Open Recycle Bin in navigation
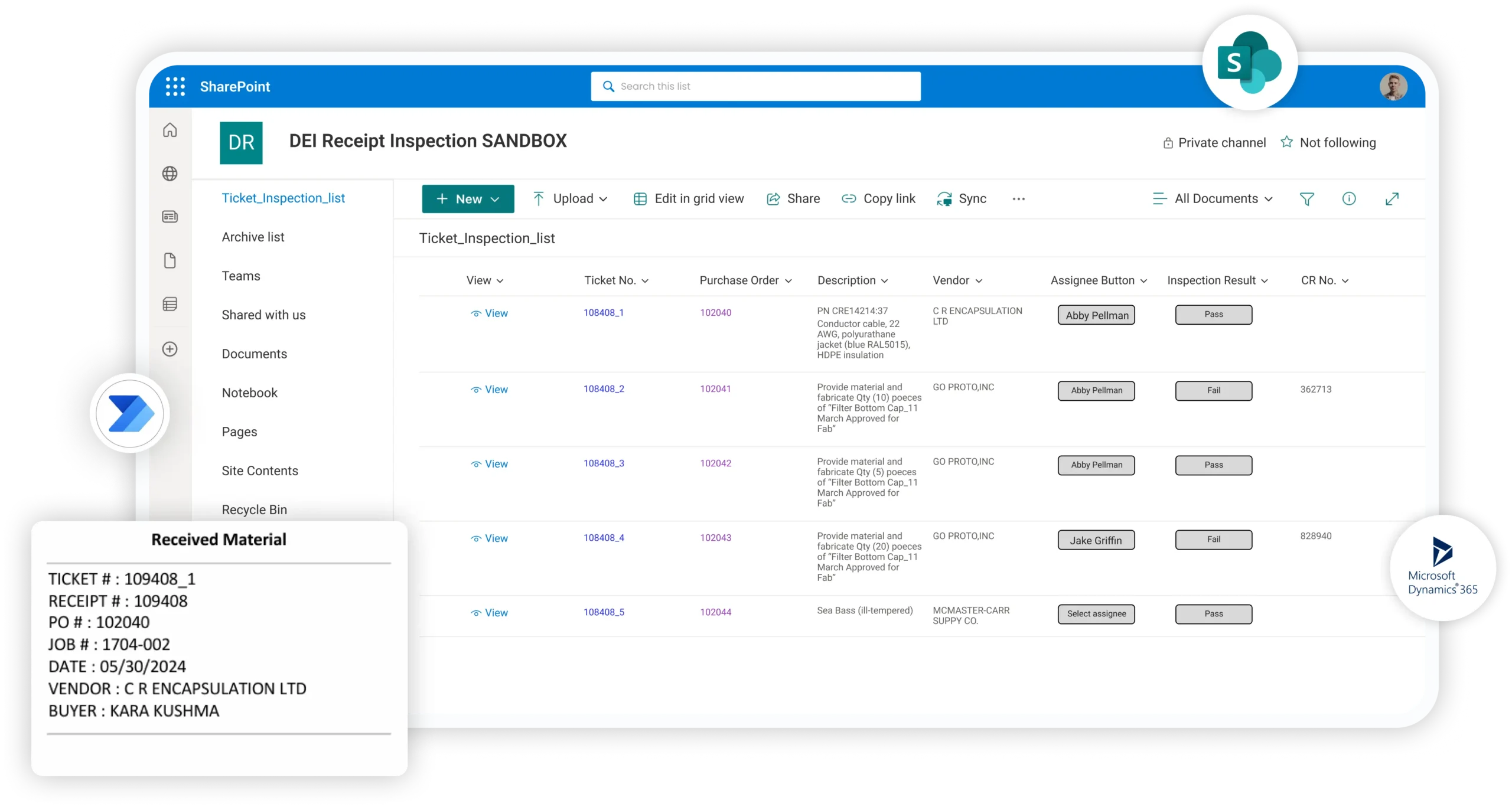 (254, 510)
